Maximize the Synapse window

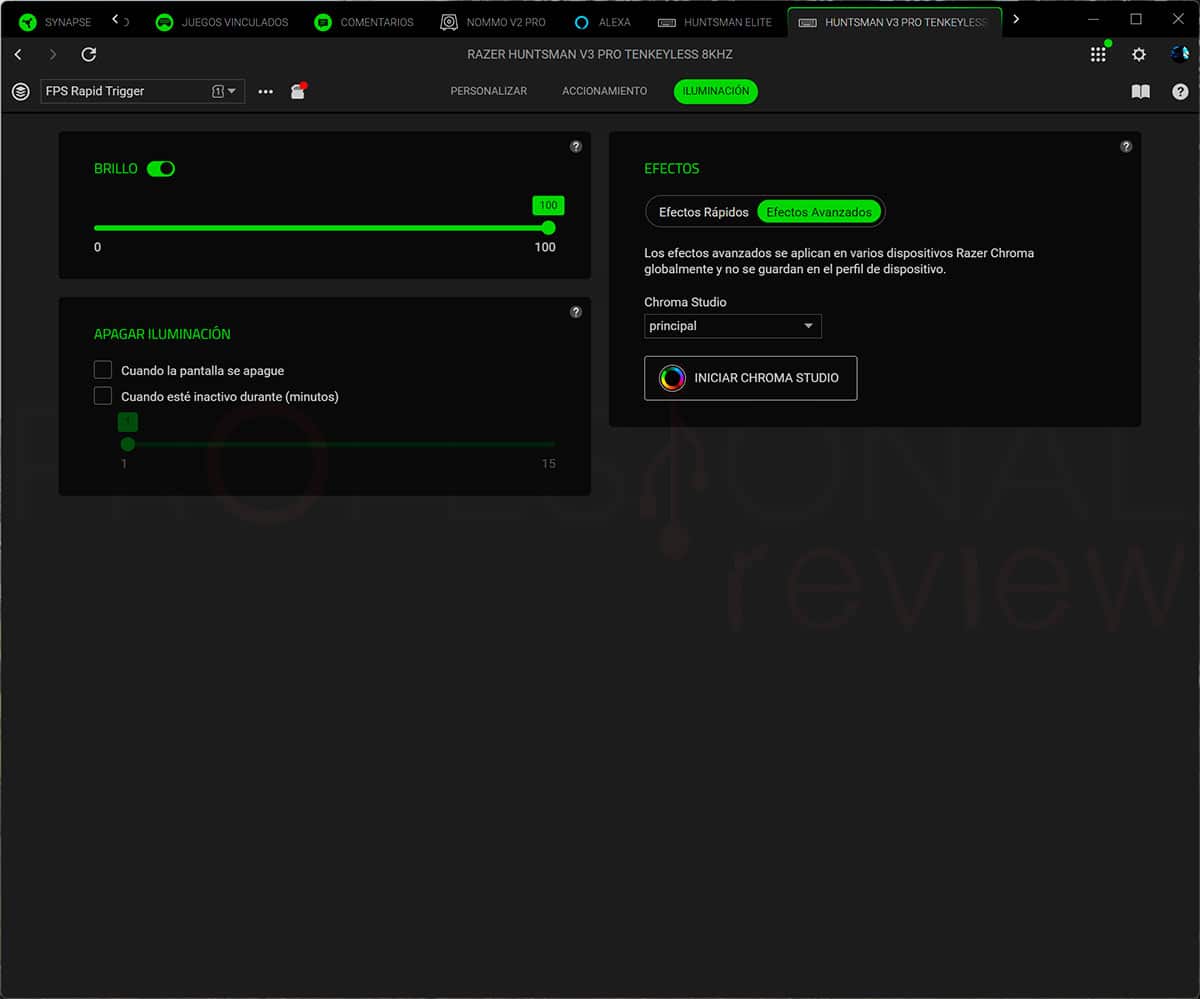coord(1136,19)
